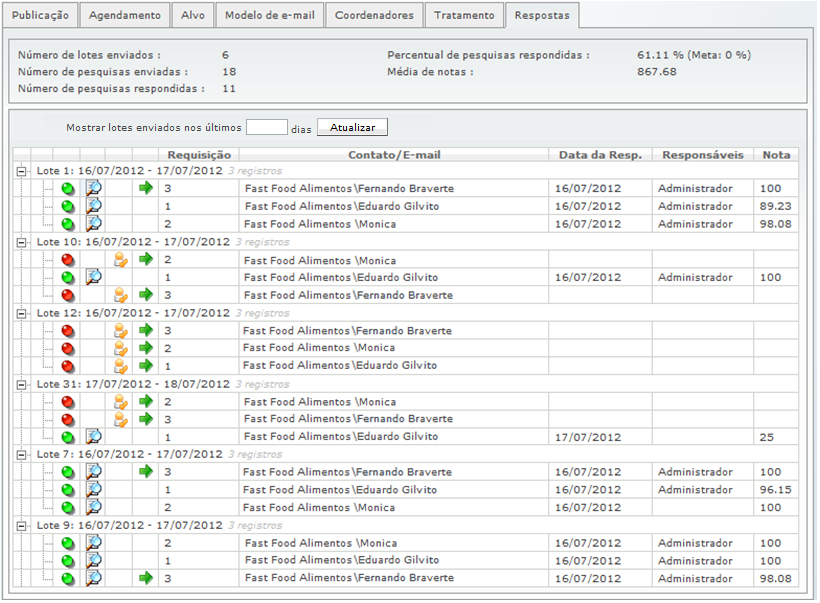820x603 pixels.
Task: Click user edit icon for Eduardo Gilvito in Lote 12
Action: pyautogui.click(x=120, y=366)
